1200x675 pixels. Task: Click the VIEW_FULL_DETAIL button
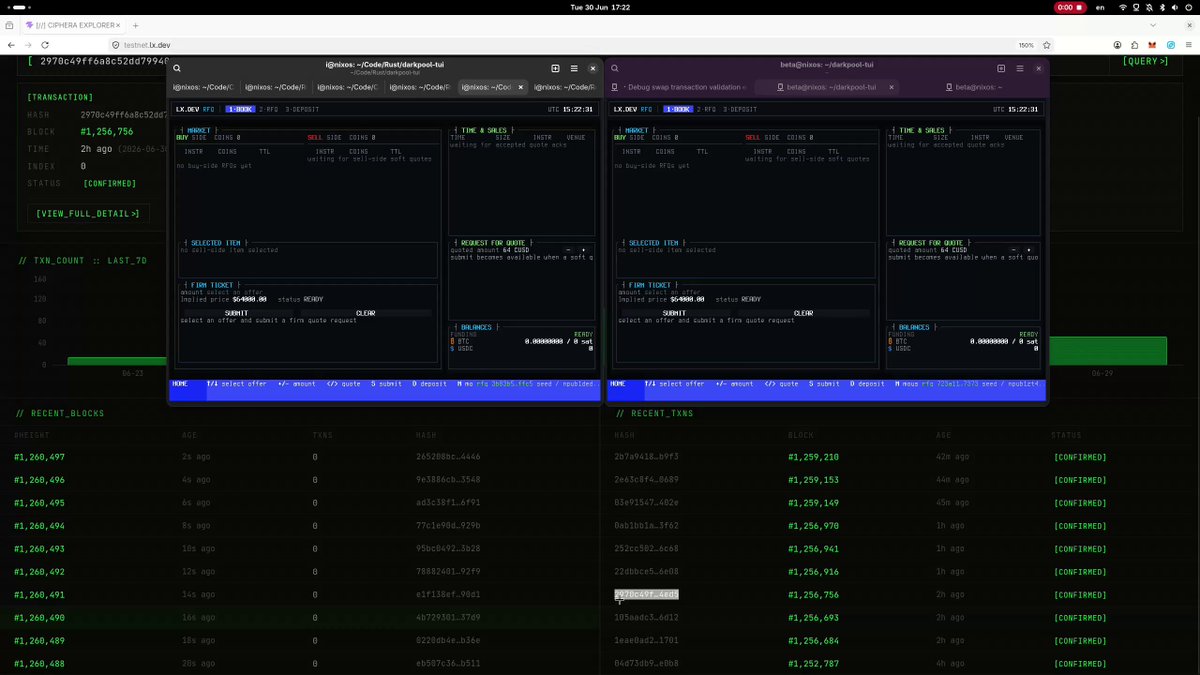click(88, 214)
